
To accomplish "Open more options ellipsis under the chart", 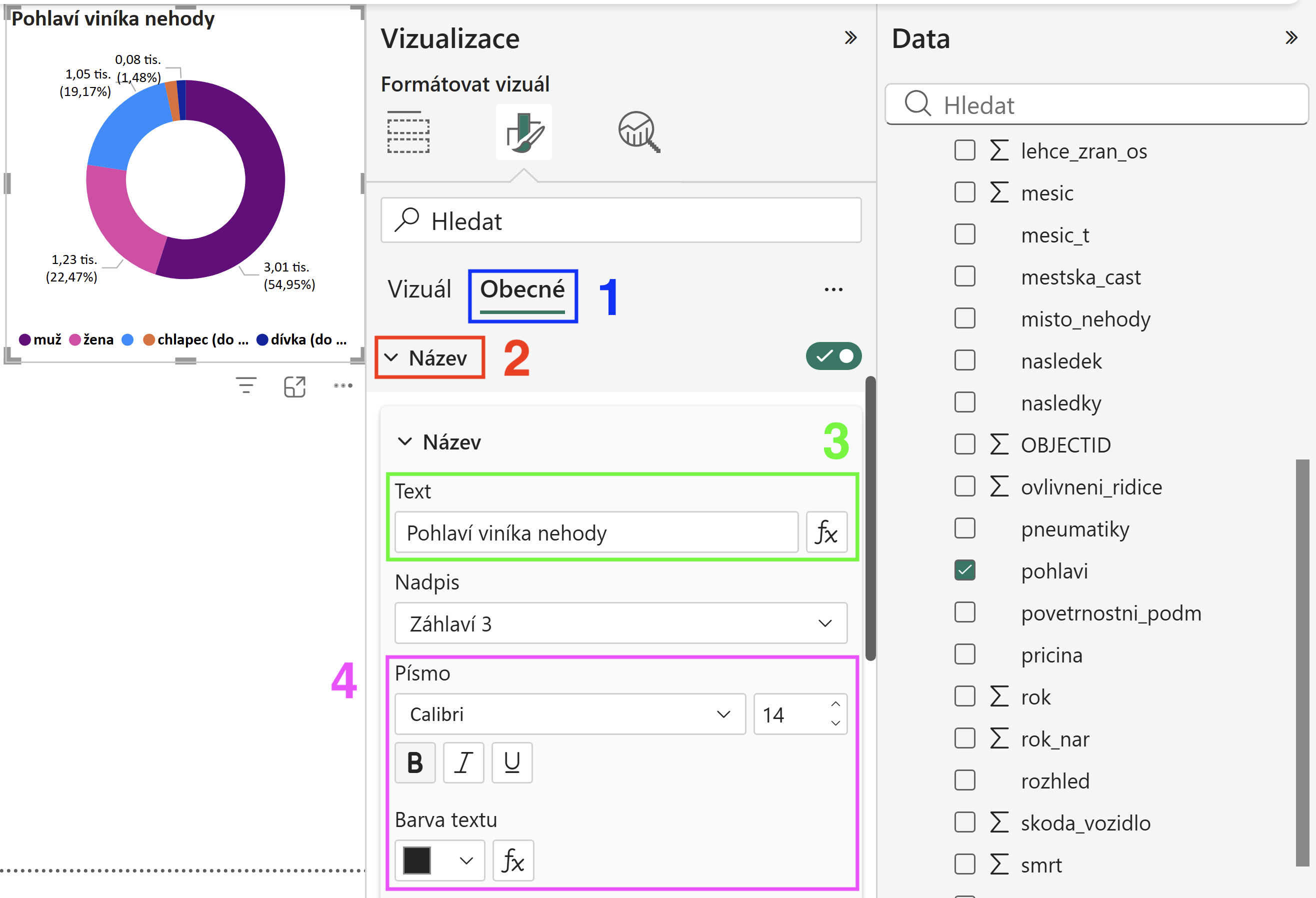I will click(343, 385).
